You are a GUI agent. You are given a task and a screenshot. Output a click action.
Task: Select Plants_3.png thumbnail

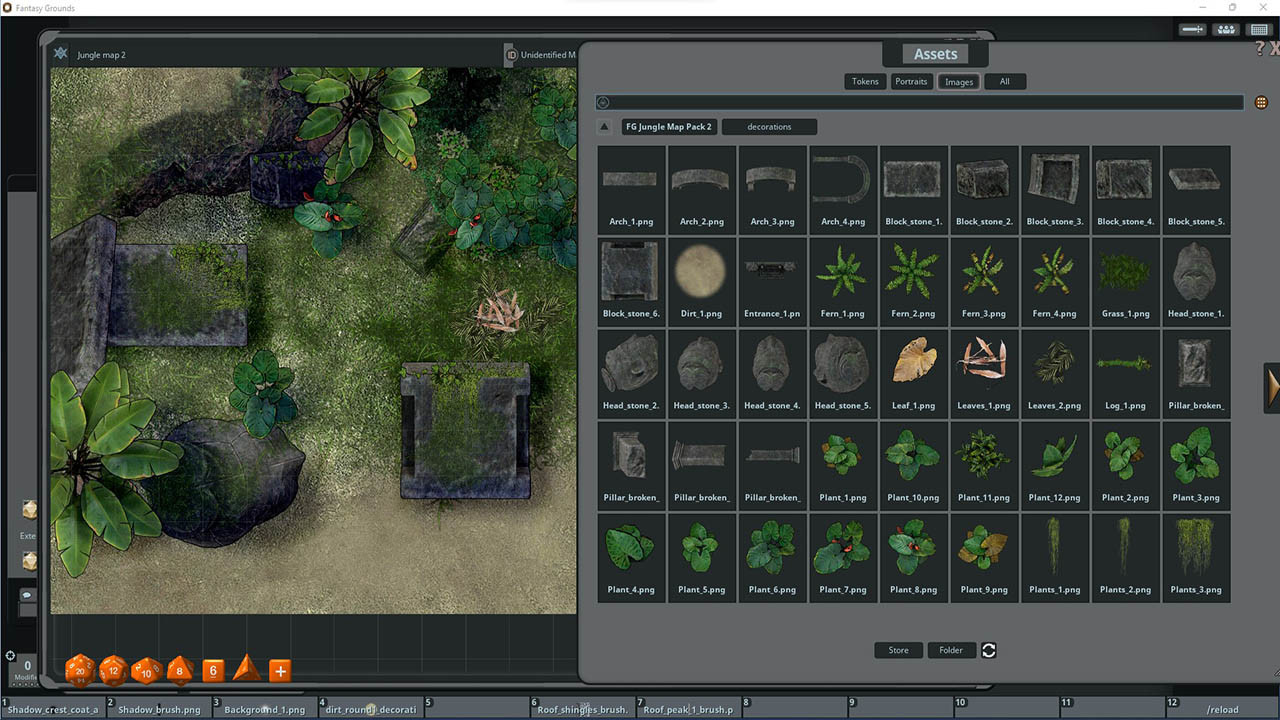click(1196, 558)
